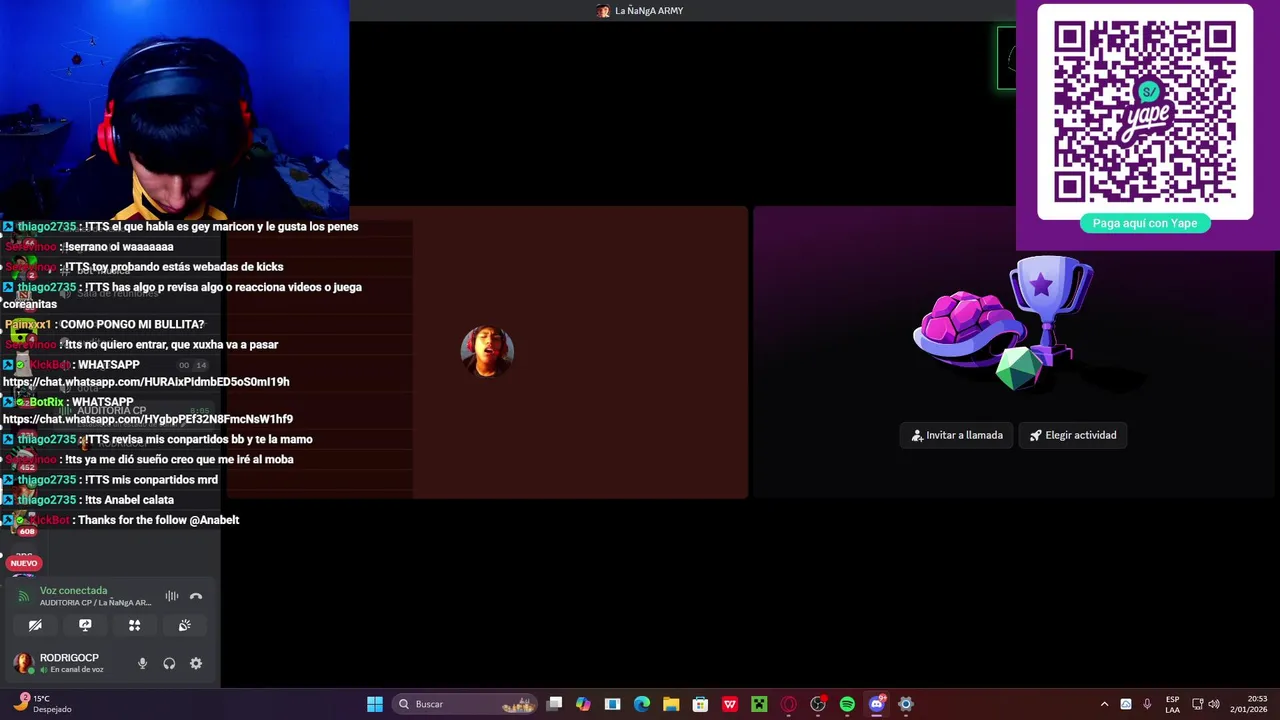
Task: Open the taskbar app icon beside Copilot
Action: [613, 704]
